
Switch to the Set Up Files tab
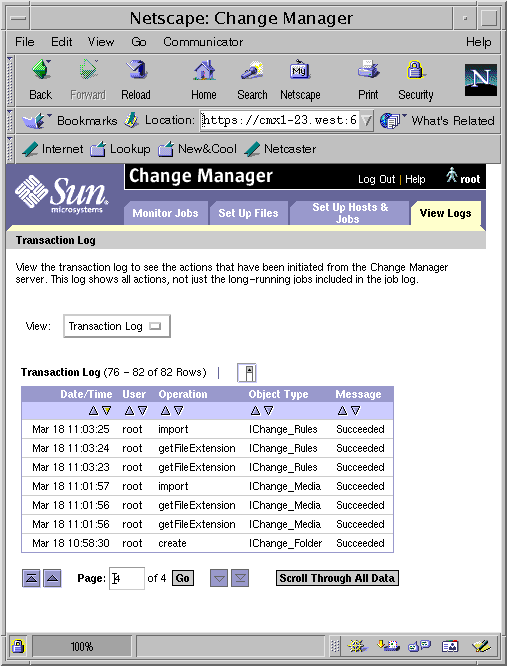coord(248,213)
